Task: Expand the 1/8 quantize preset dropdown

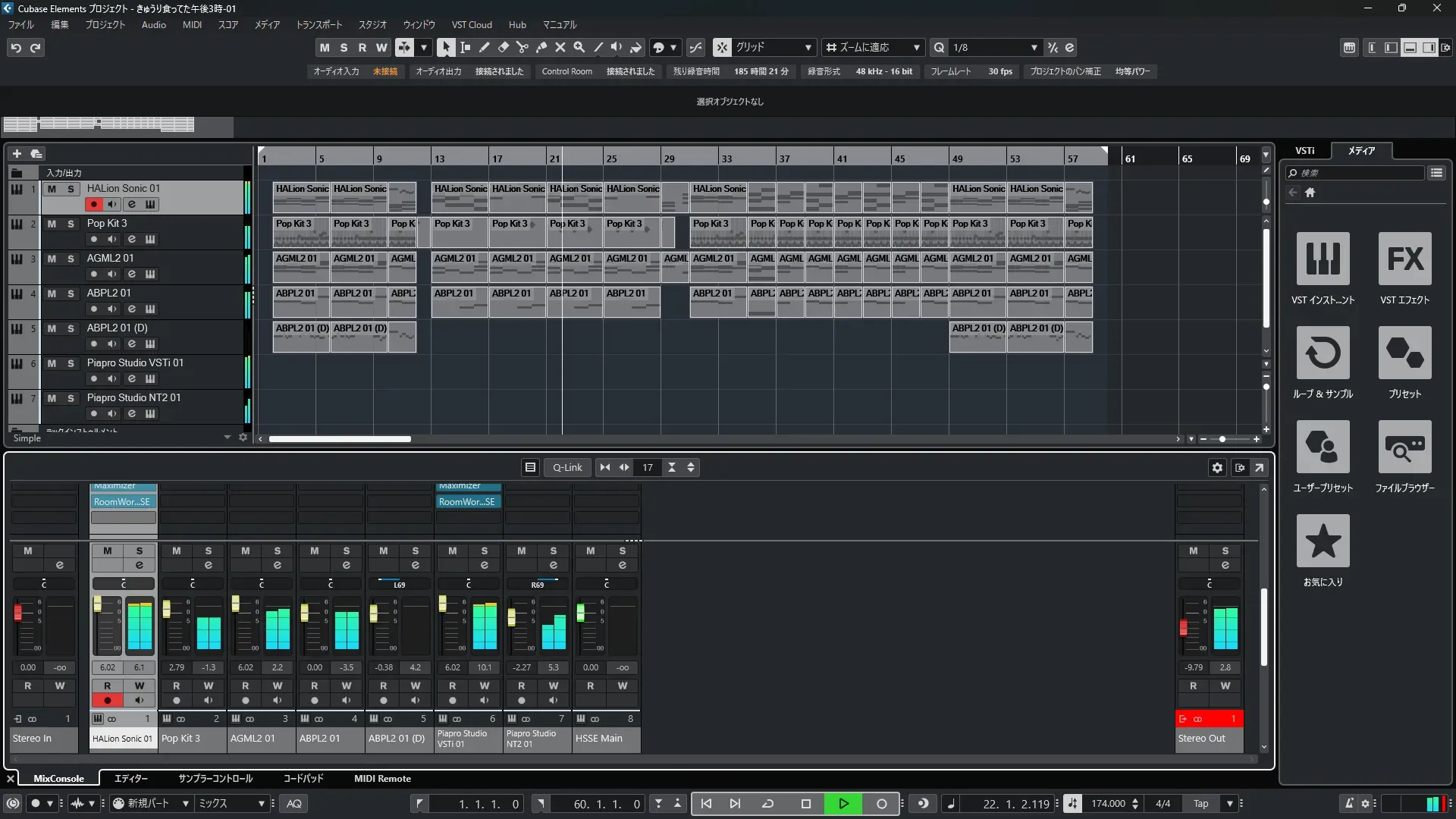Action: pyautogui.click(x=1034, y=47)
